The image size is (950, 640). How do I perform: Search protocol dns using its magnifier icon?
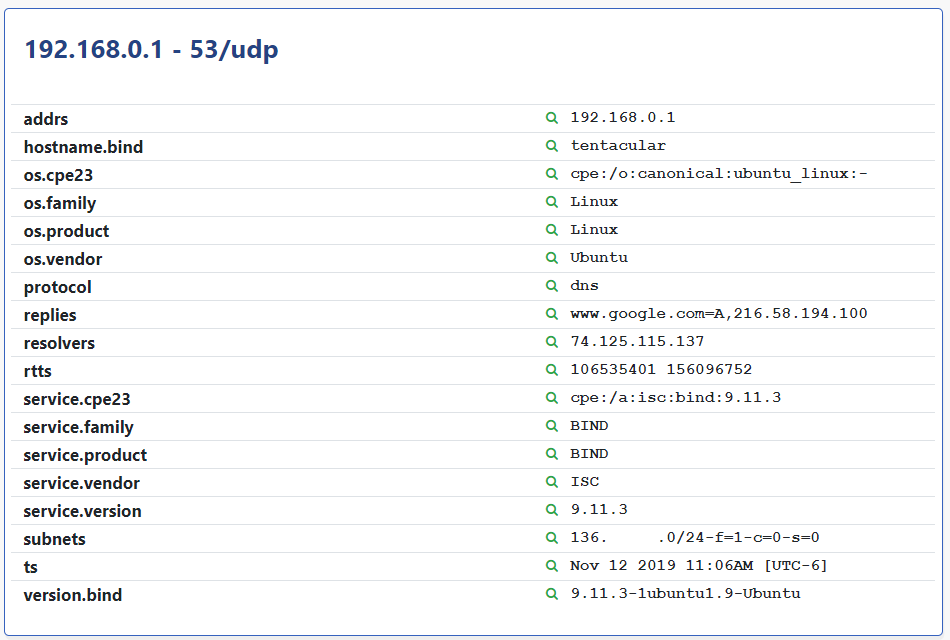click(551, 286)
